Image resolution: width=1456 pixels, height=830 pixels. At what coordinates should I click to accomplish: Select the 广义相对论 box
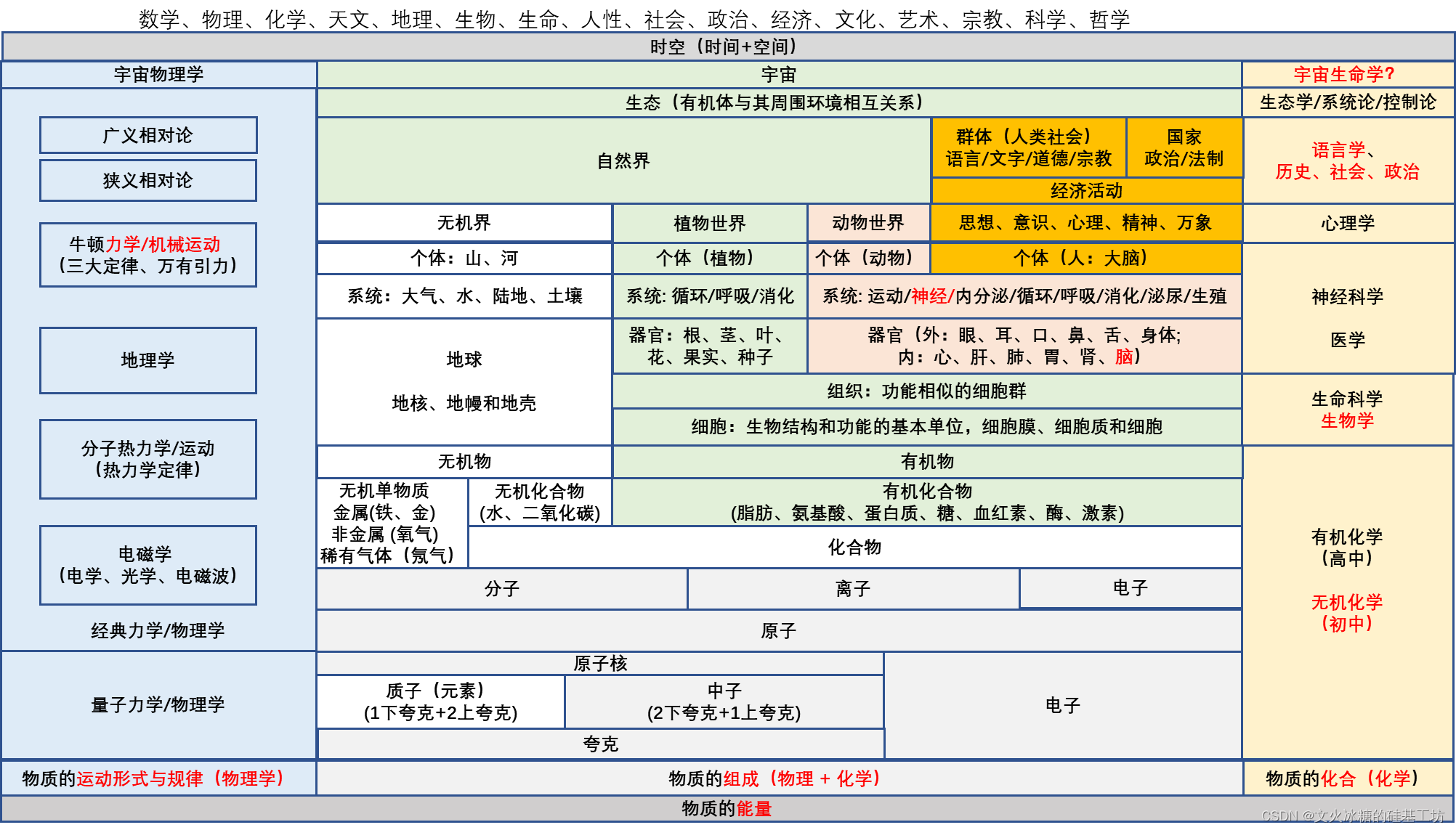[x=148, y=135]
